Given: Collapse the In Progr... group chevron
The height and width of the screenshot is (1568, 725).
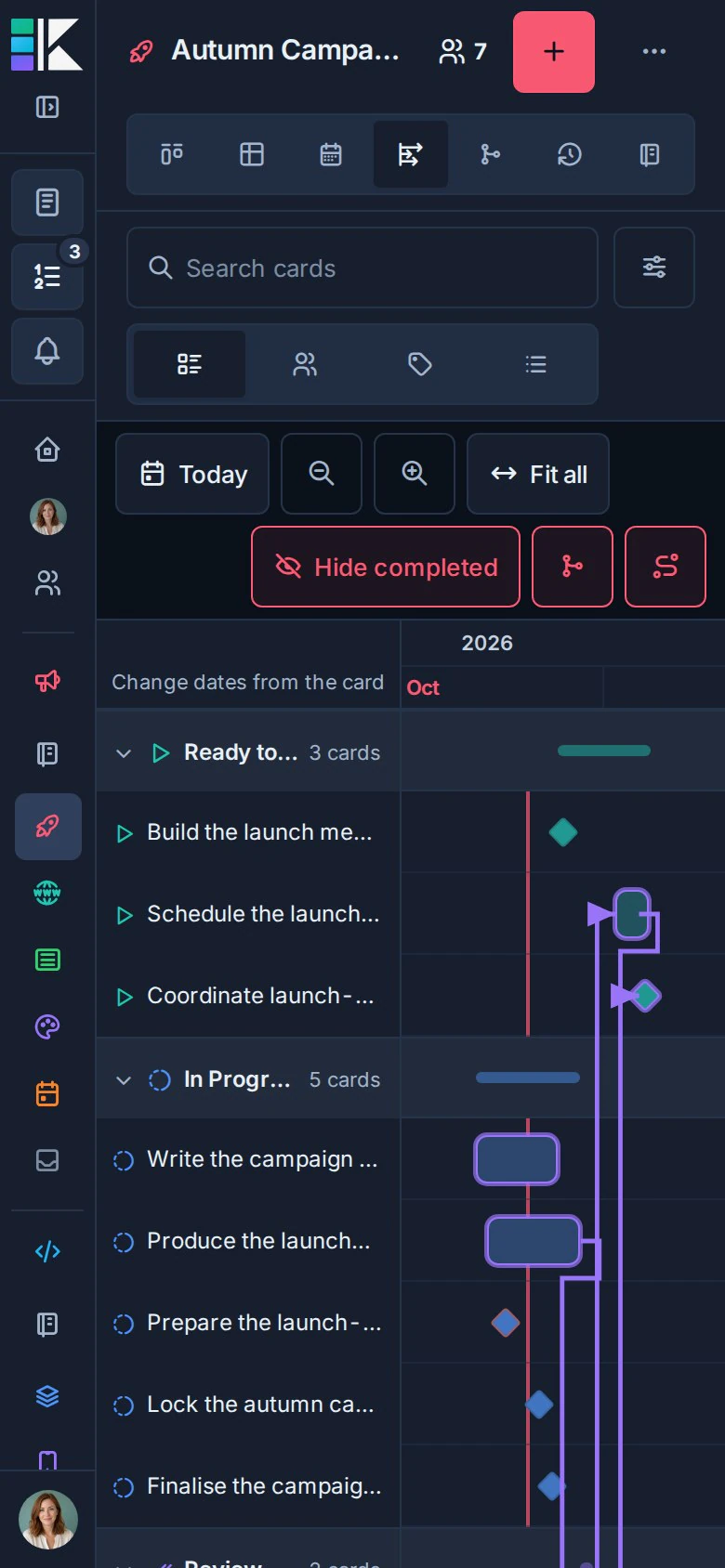Looking at the screenshot, I should (124, 1079).
